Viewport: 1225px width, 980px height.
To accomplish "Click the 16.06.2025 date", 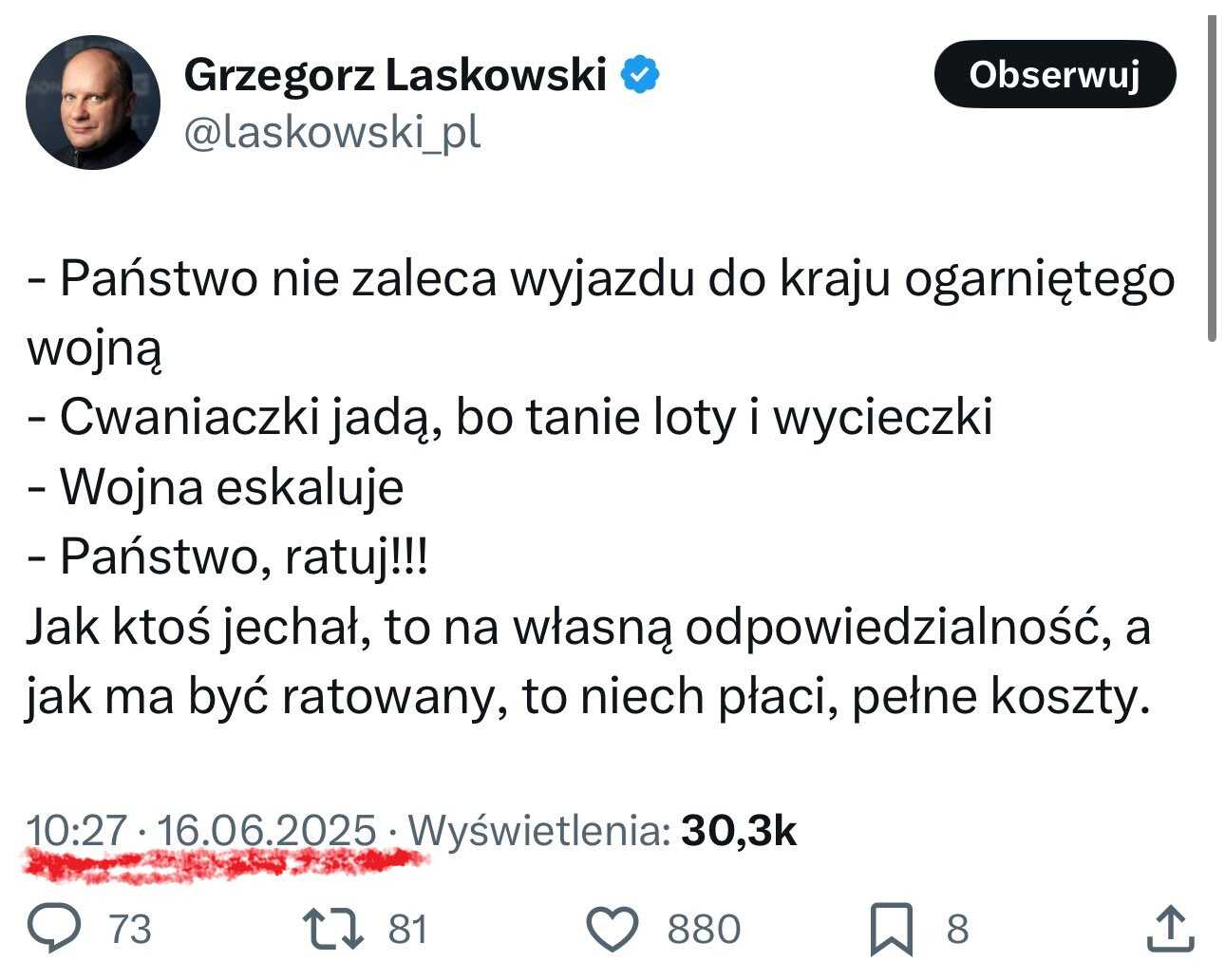I will pyautogui.click(x=267, y=831).
